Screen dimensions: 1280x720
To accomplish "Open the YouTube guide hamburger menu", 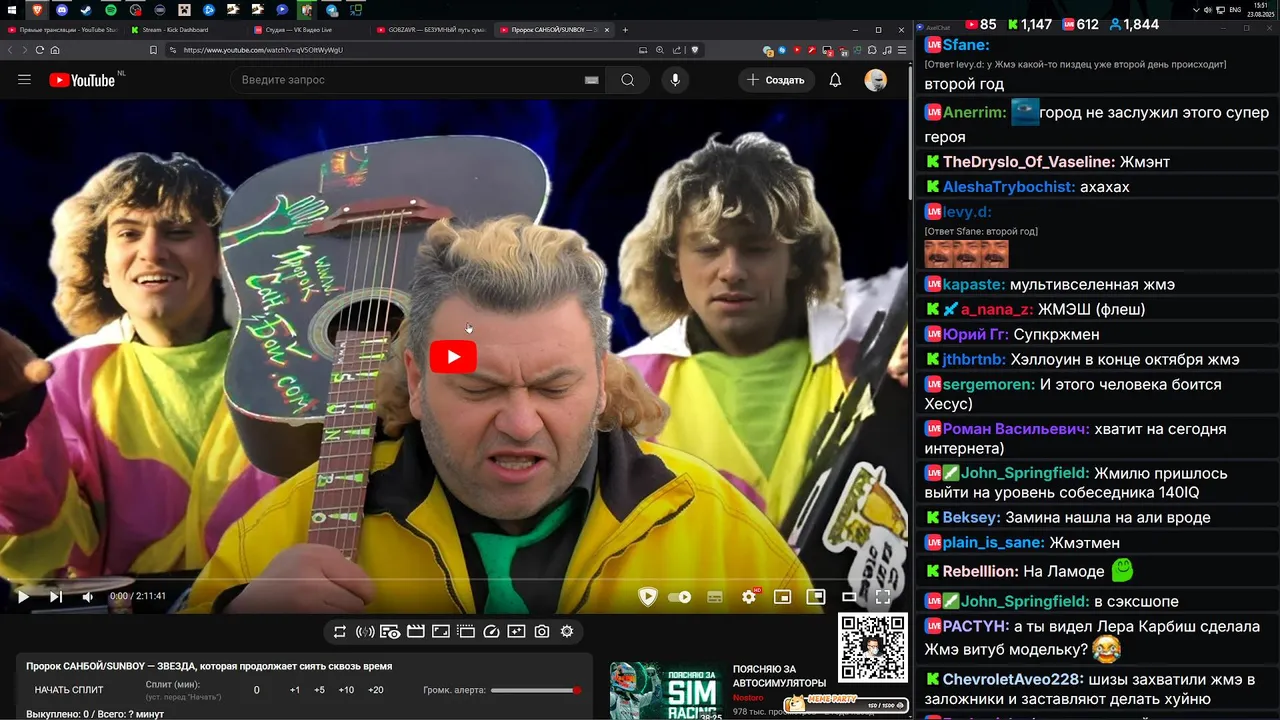I will pos(24,80).
